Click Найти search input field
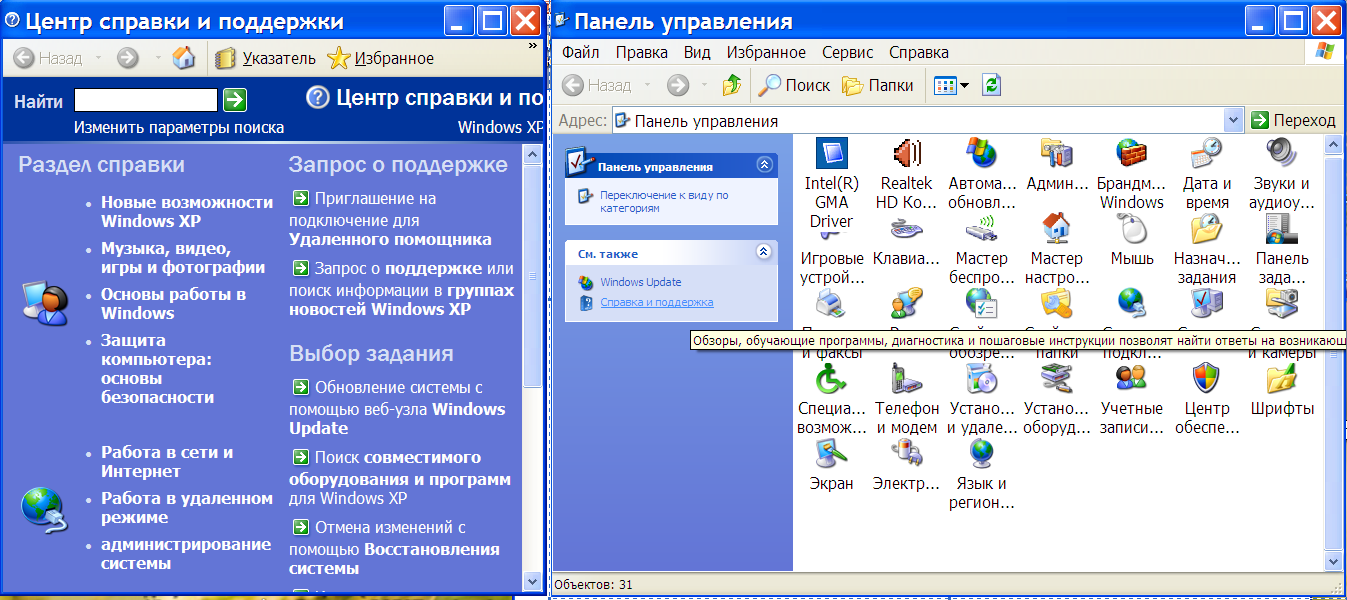The height and width of the screenshot is (600, 1347). click(146, 99)
